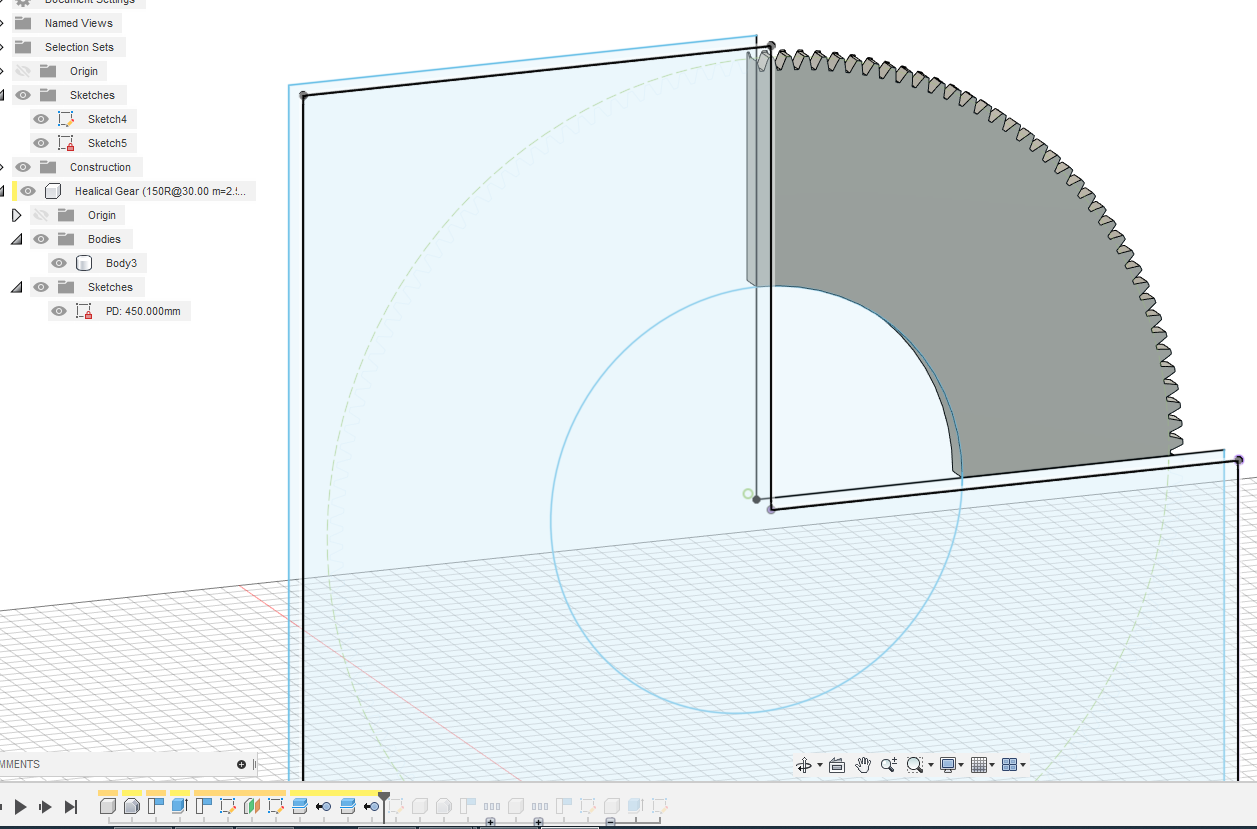Click the Named Views folder icon

click(x=23, y=23)
